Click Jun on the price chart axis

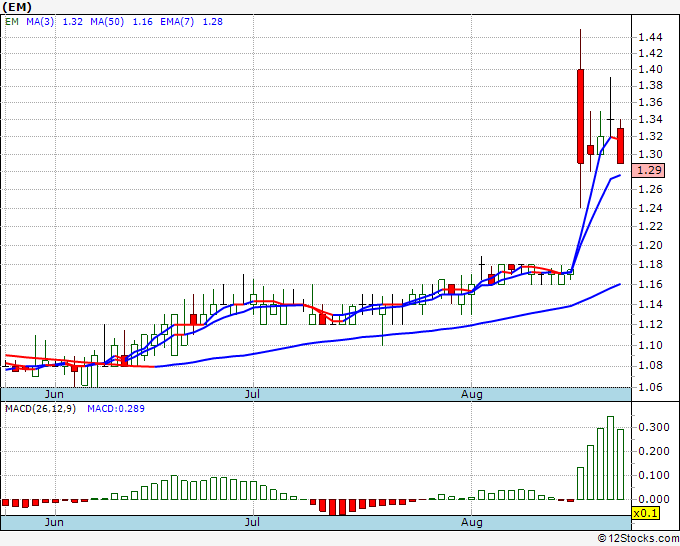click(54, 394)
